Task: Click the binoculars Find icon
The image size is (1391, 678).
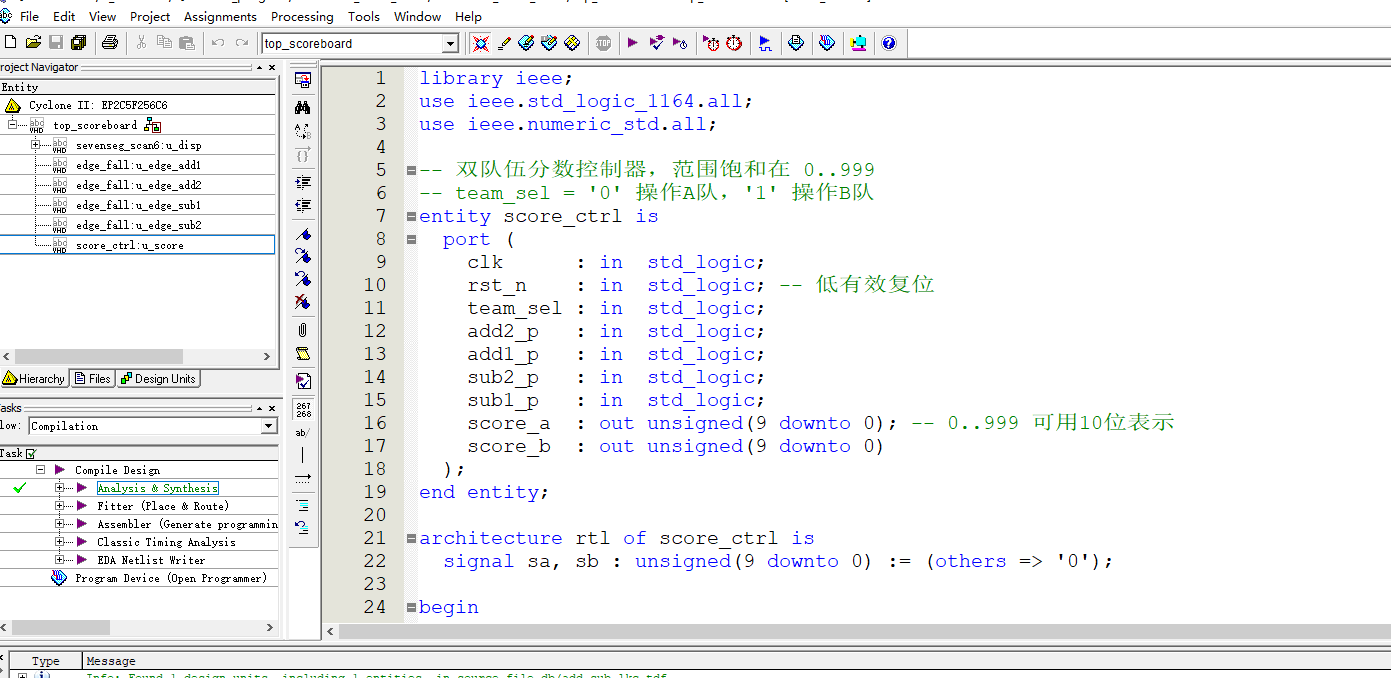Action: (302, 107)
